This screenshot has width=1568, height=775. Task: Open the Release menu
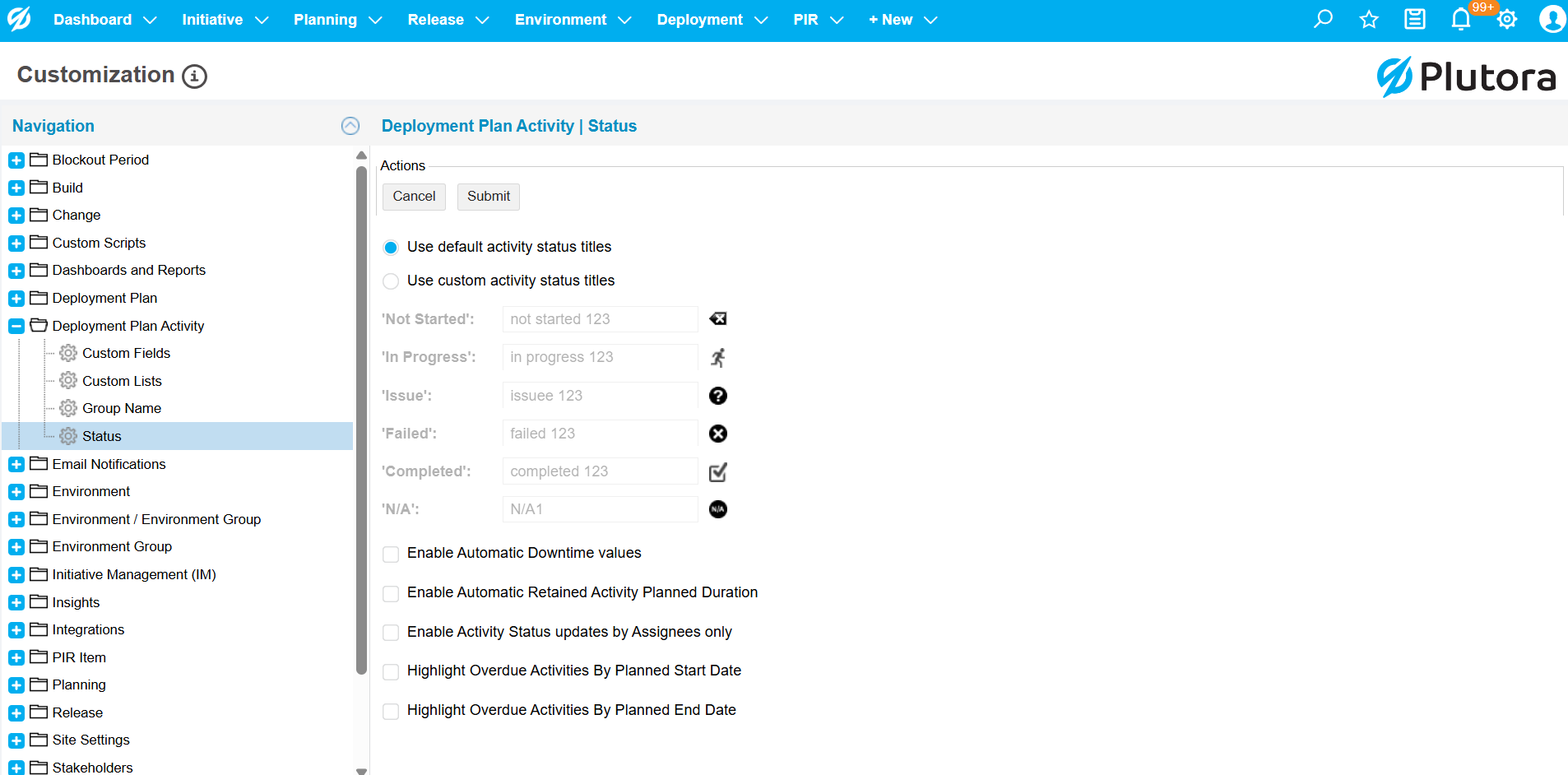[448, 20]
